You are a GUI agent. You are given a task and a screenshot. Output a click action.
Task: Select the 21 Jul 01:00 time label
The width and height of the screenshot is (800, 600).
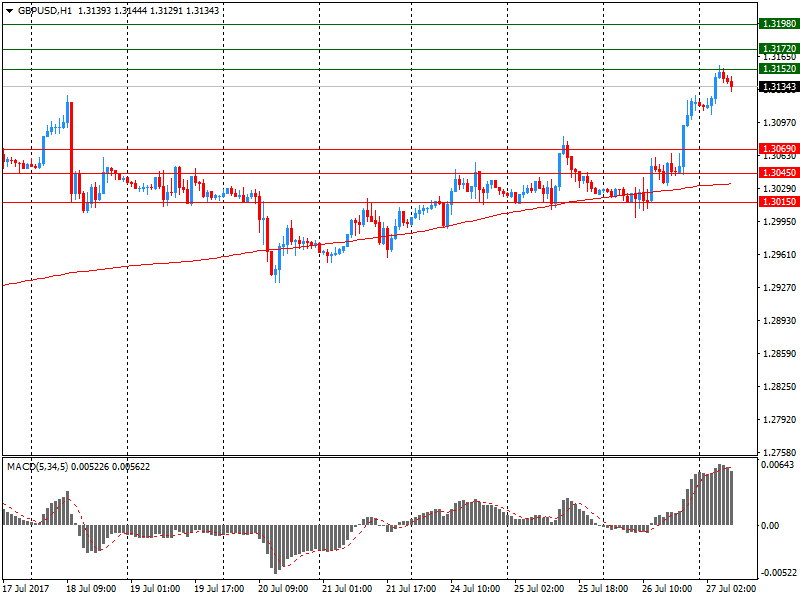click(347, 589)
